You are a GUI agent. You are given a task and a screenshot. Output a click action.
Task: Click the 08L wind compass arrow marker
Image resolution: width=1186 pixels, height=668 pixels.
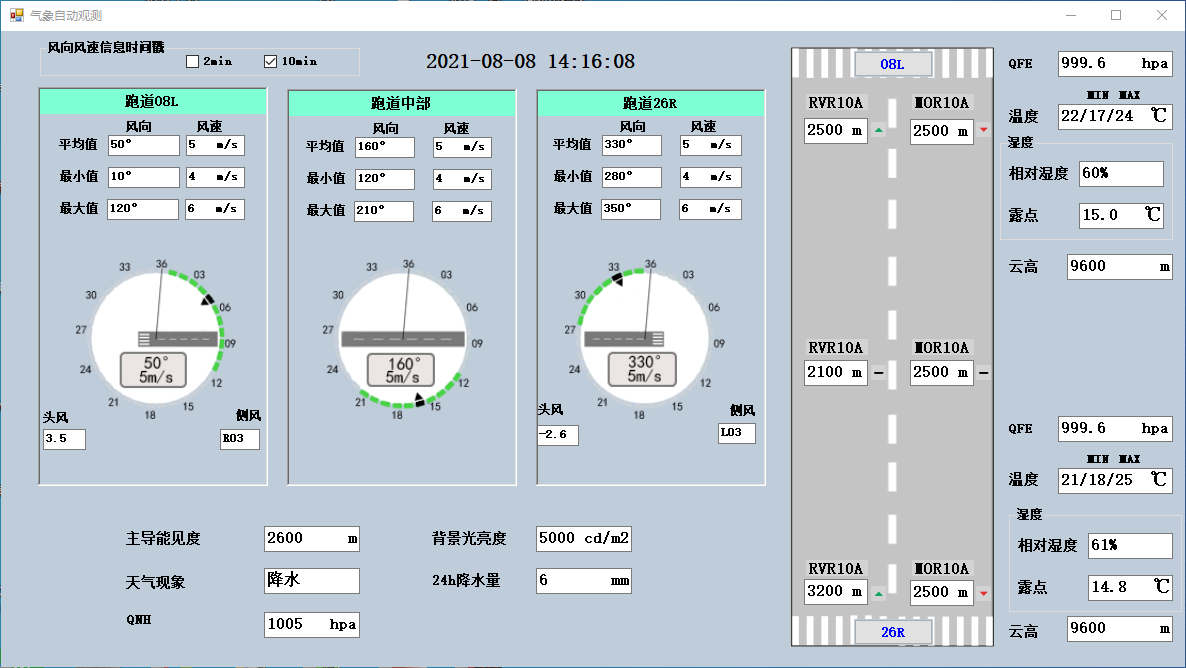tap(208, 300)
